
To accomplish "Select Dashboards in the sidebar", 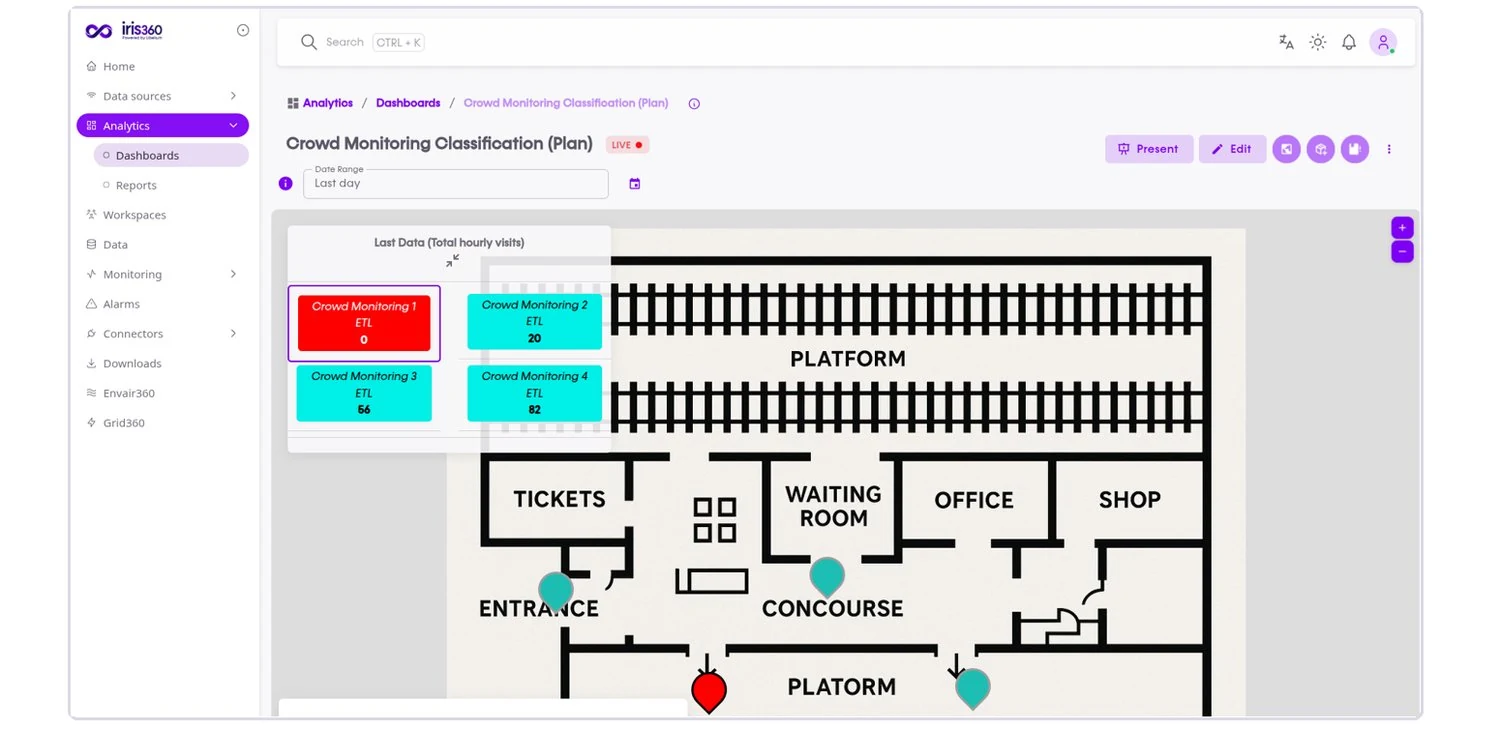I will [172, 155].
